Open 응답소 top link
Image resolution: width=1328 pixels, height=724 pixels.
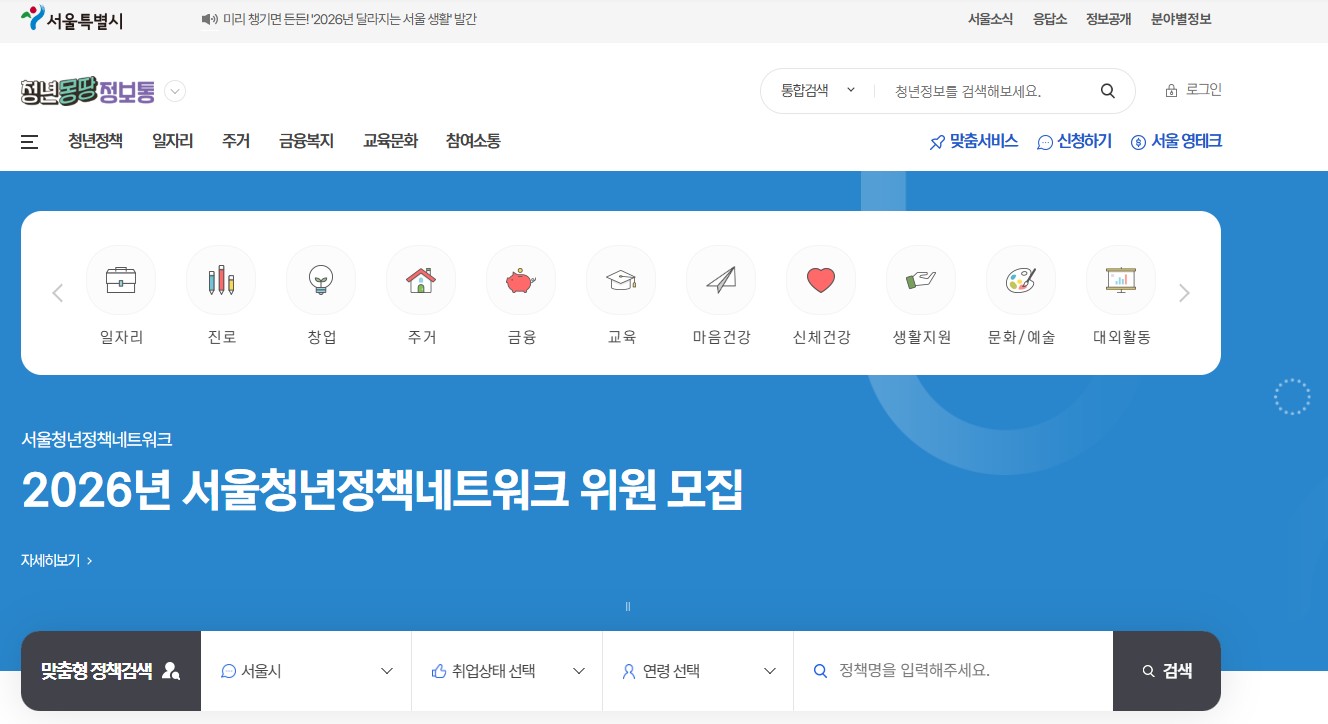(1050, 19)
